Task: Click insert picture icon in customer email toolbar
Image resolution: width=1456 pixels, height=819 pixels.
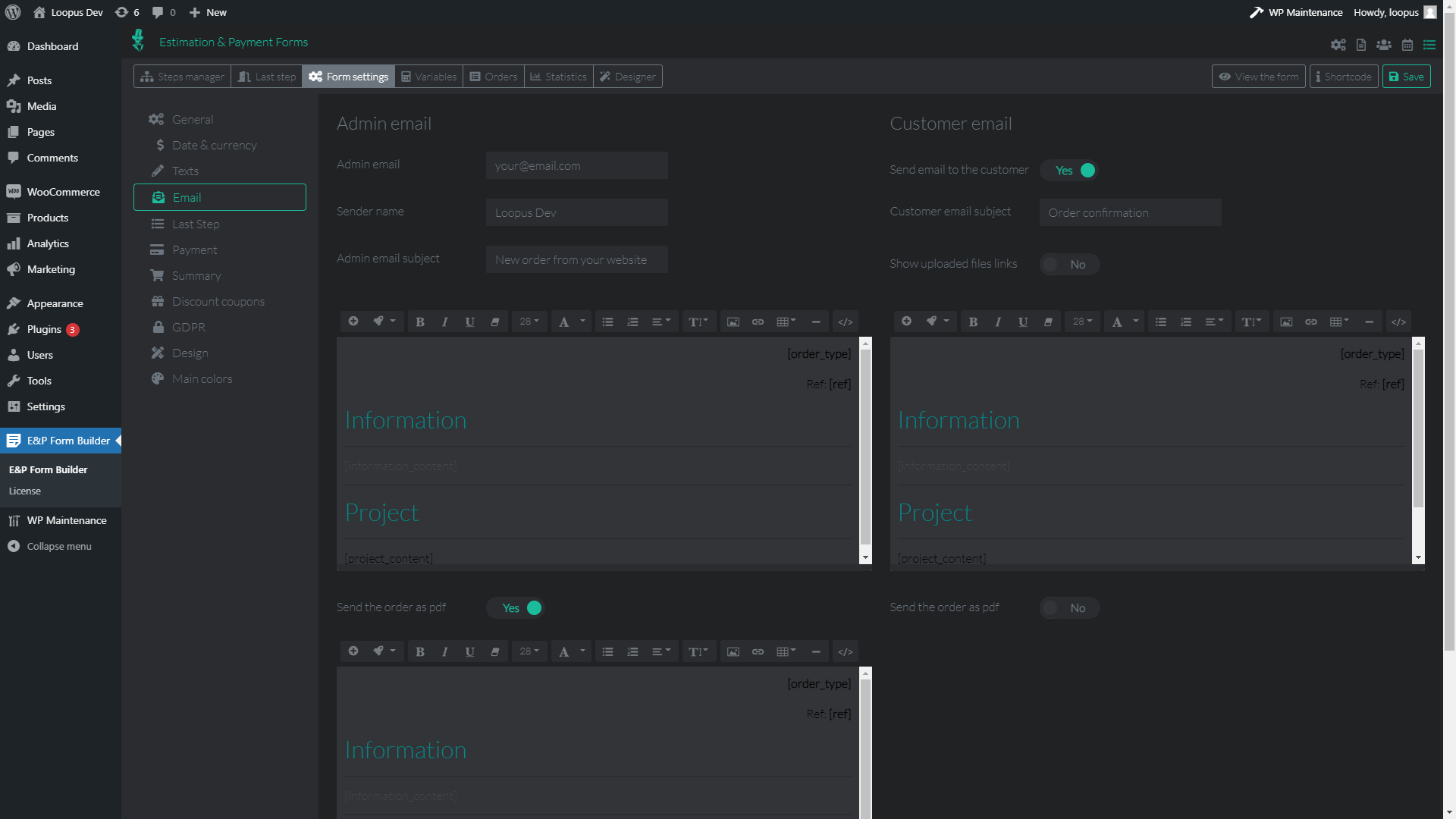Action: pos(1286,322)
